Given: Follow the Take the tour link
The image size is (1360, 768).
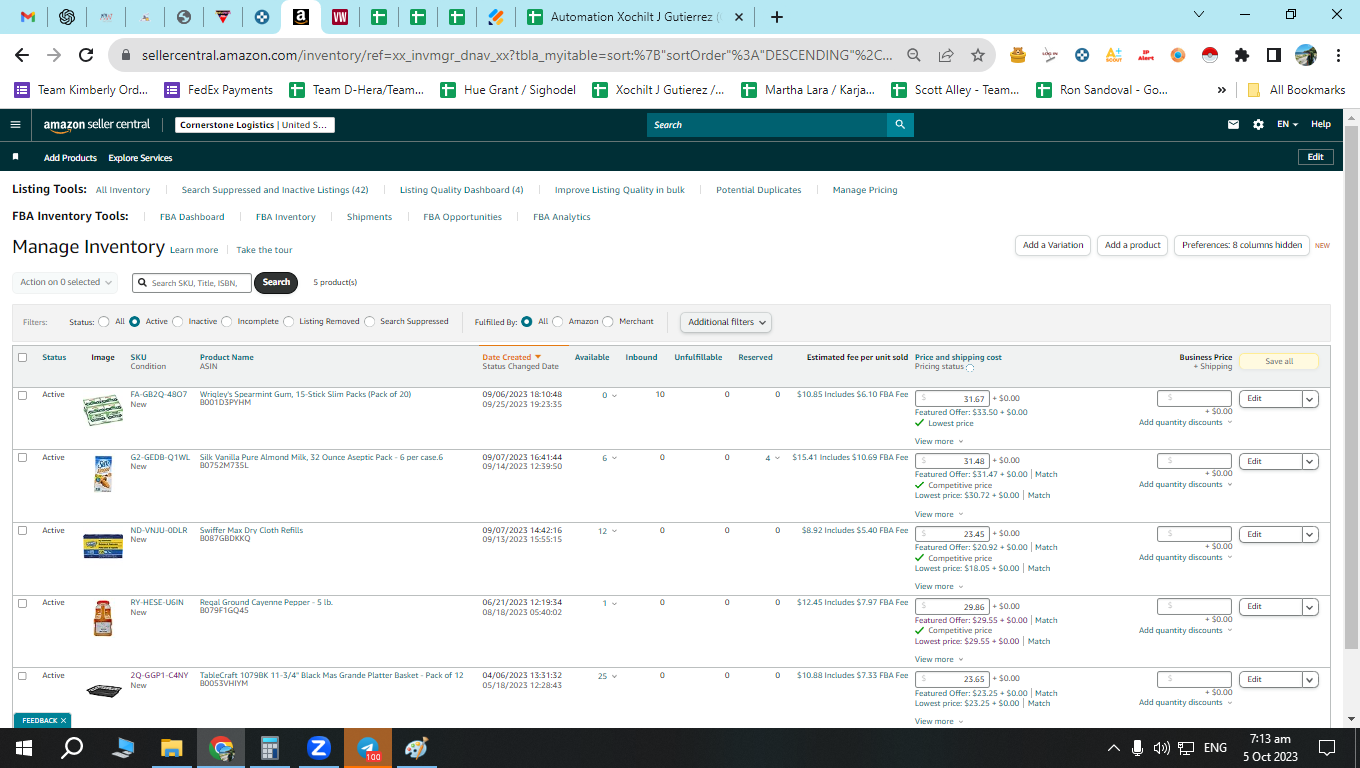Looking at the screenshot, I should point(264,250).
